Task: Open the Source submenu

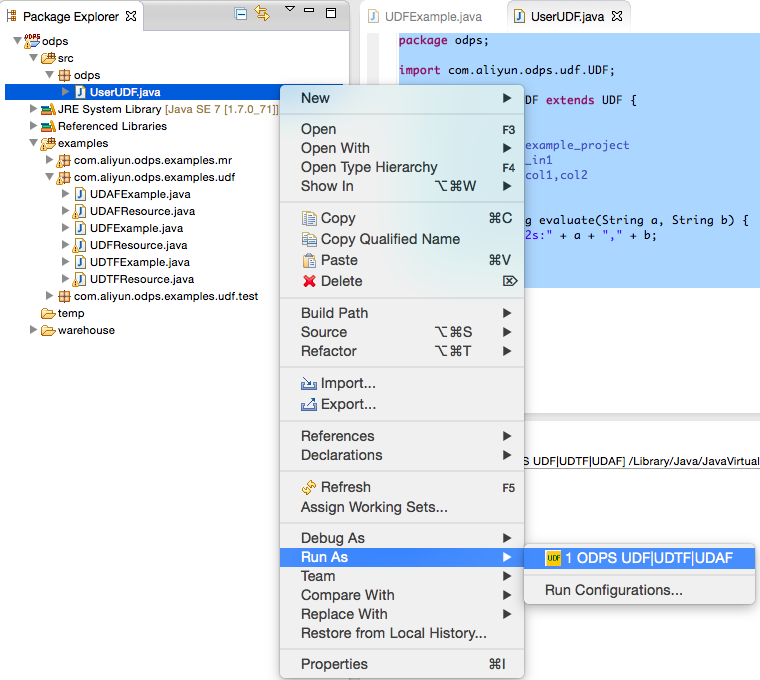Action: point(402,332)
